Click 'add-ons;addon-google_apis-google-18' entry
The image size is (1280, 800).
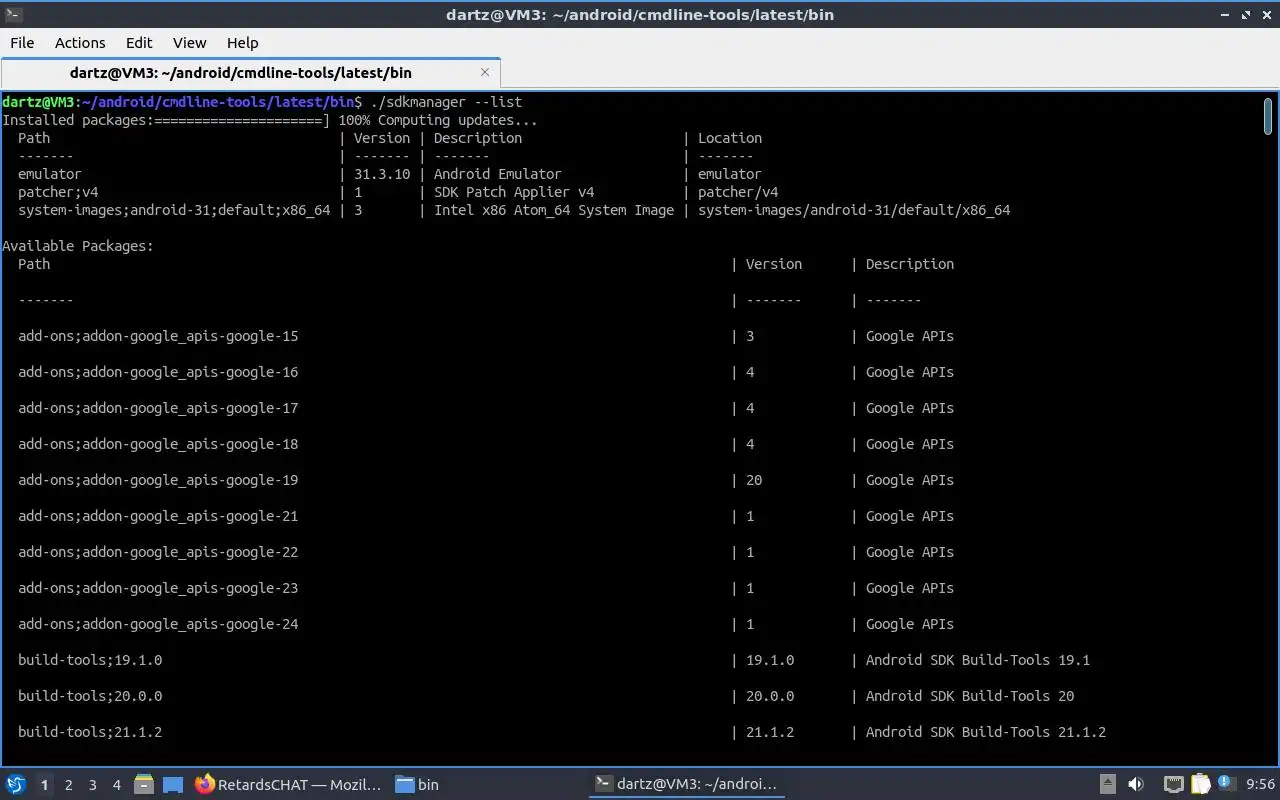click(158, 444)
